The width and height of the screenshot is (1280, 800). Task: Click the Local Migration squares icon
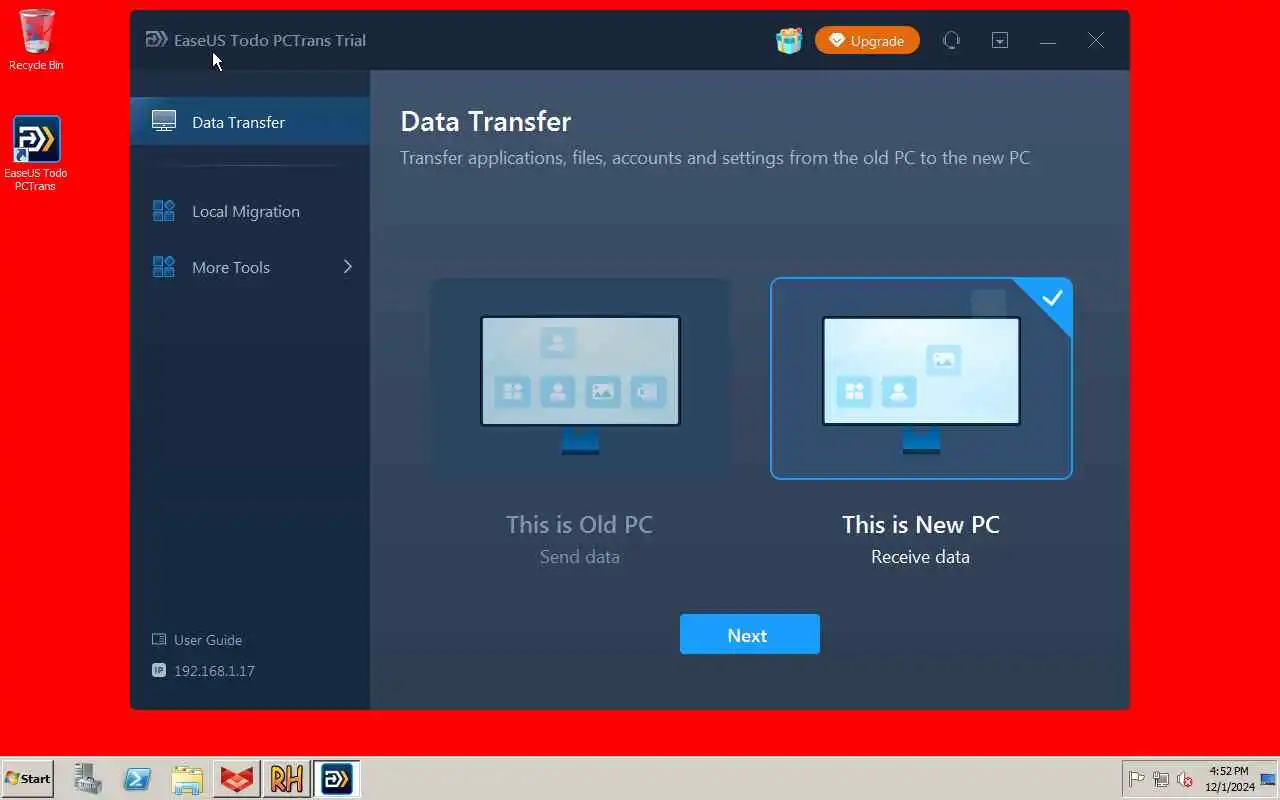(164, 211)
